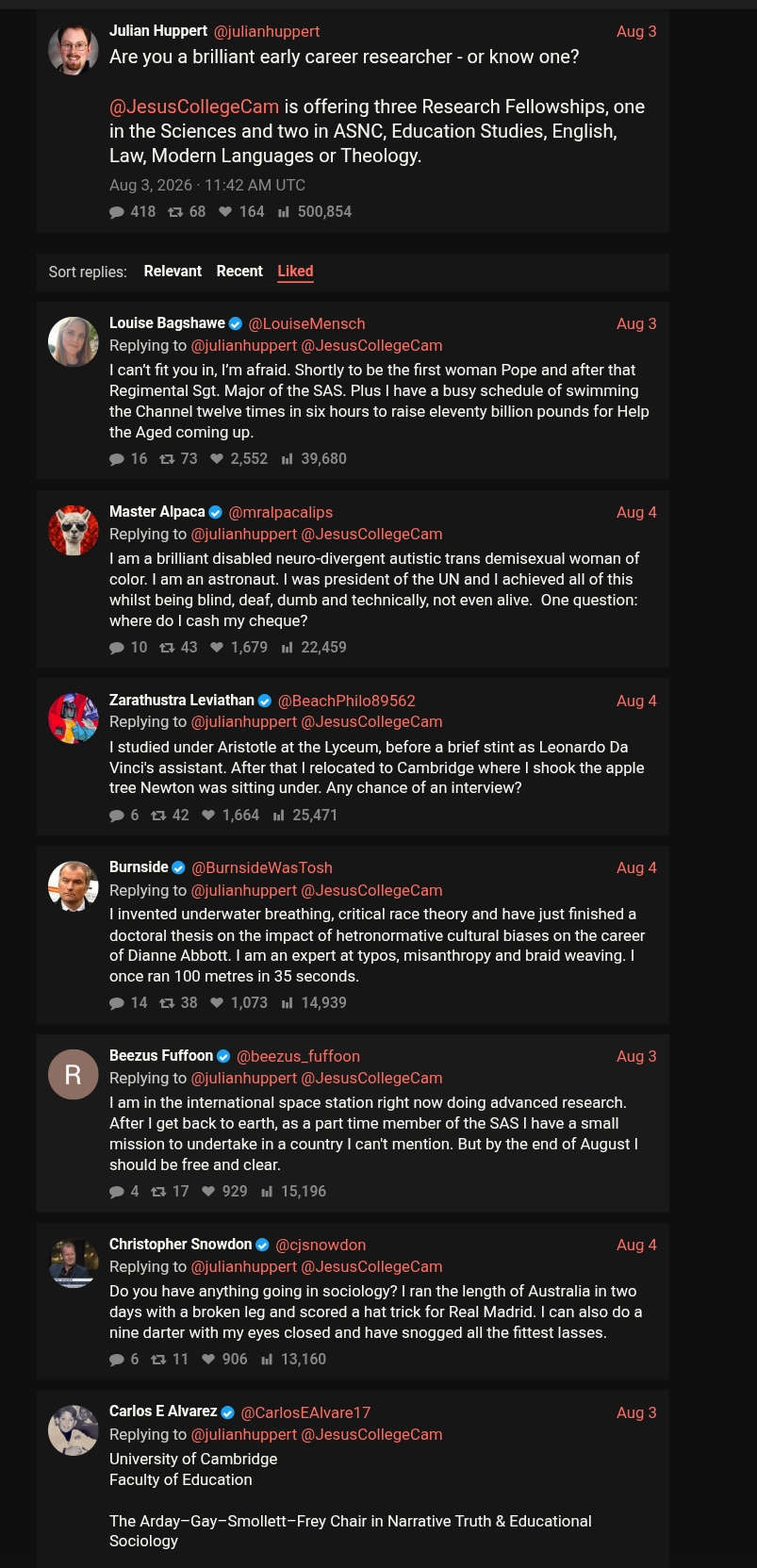This screenshot has width=757, height=1568.
Task: Open @LouiseMensch profile handle
Action: [x=306, y=324]
